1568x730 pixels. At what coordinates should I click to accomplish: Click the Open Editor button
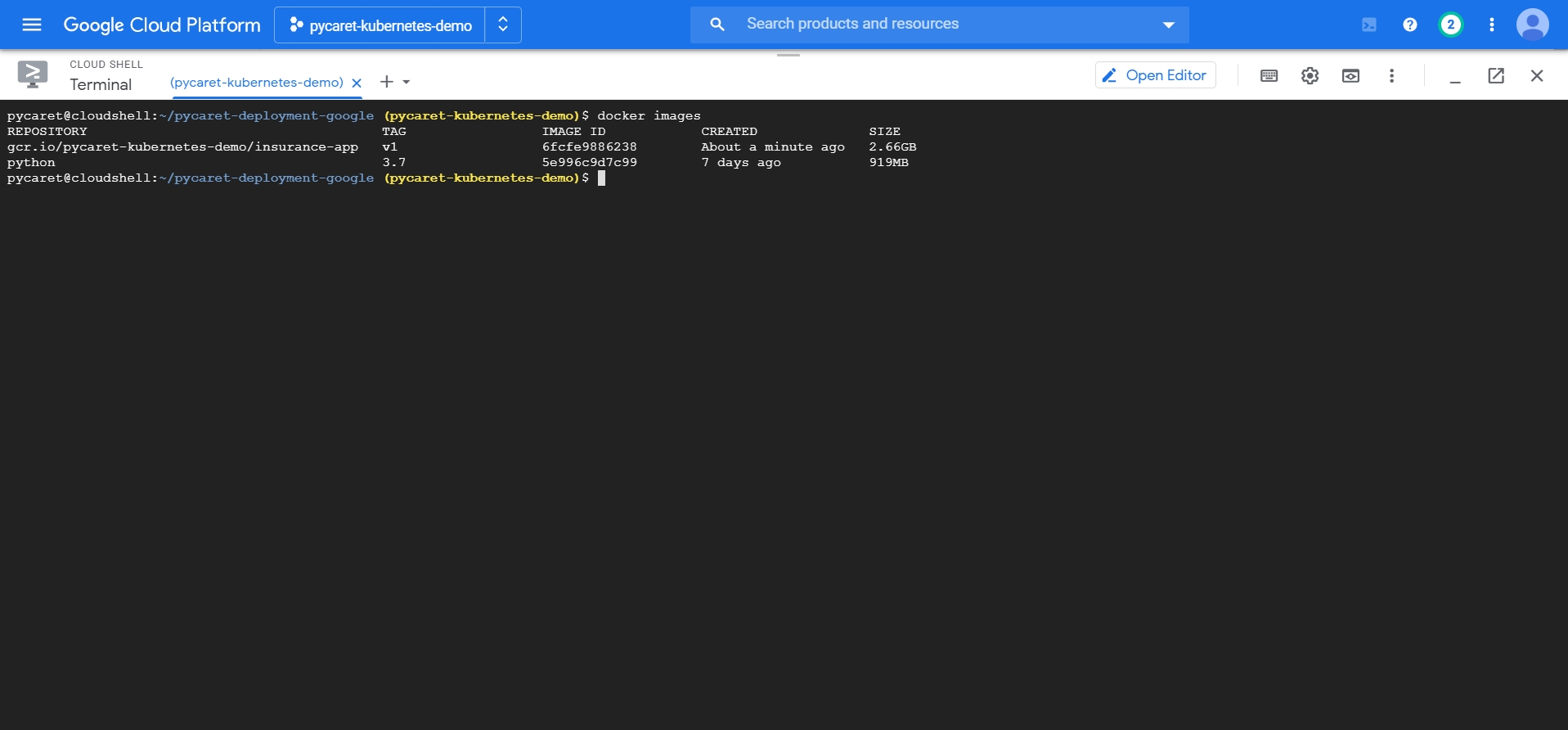[1155, 75]
